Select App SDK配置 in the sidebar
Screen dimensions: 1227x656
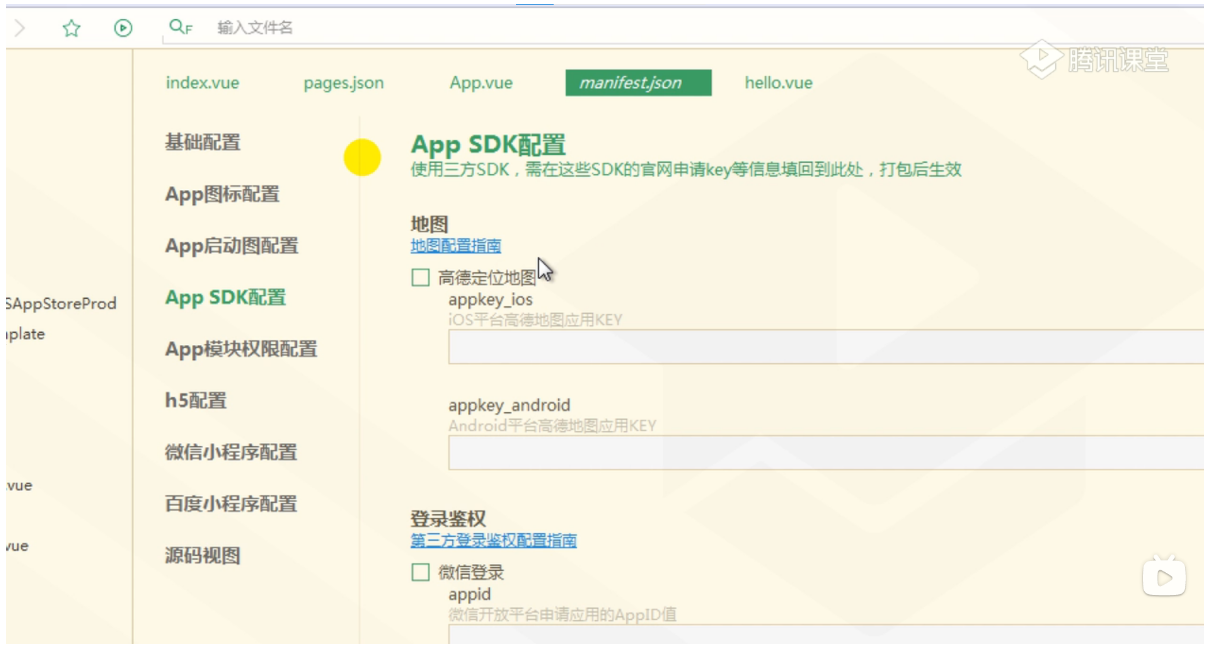click(226, 297)
